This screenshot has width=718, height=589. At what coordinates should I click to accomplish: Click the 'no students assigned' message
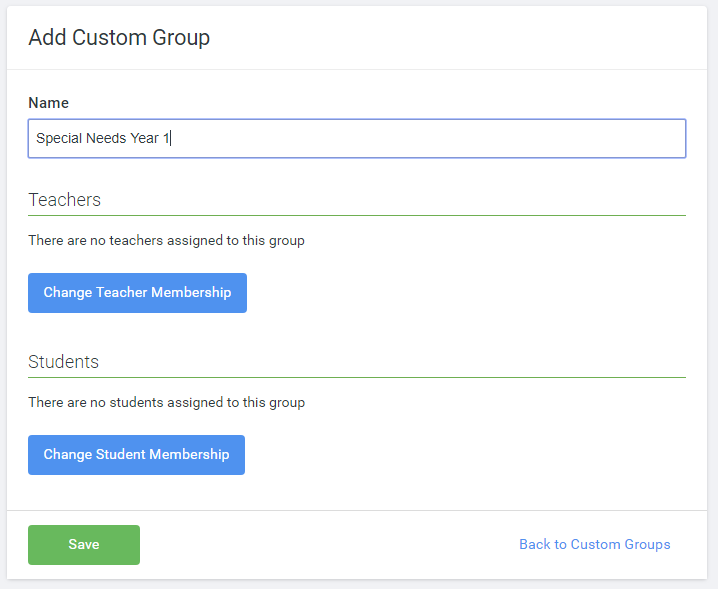[x=166, y=403]
